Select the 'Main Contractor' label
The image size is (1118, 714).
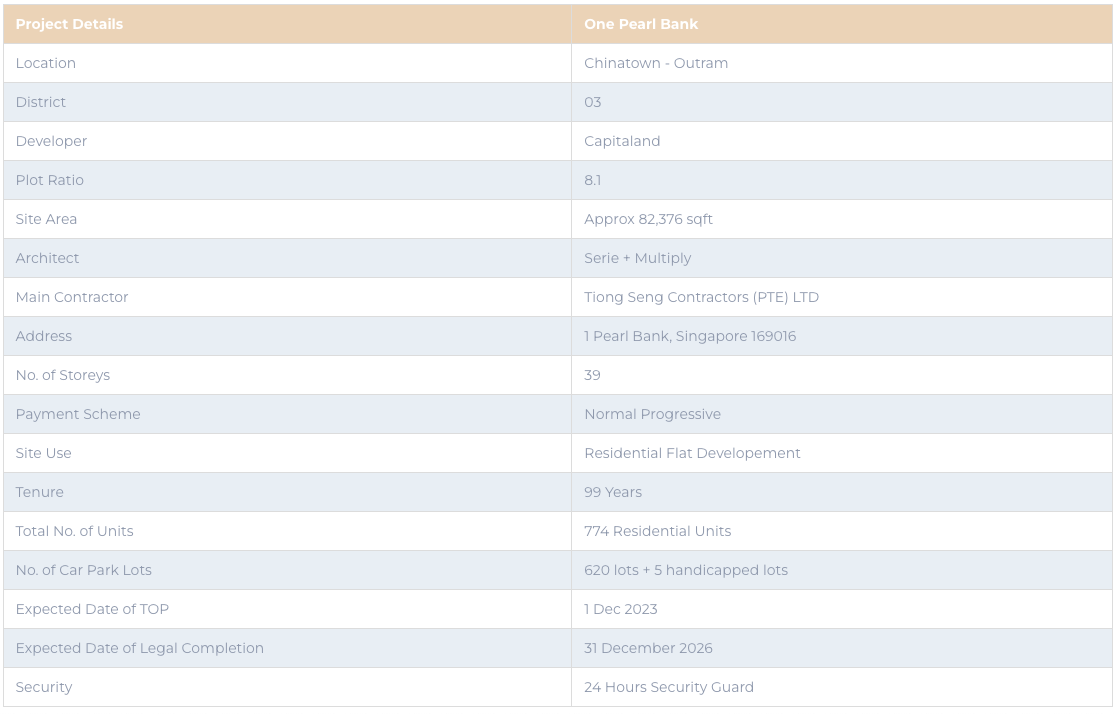pos(72,297)
